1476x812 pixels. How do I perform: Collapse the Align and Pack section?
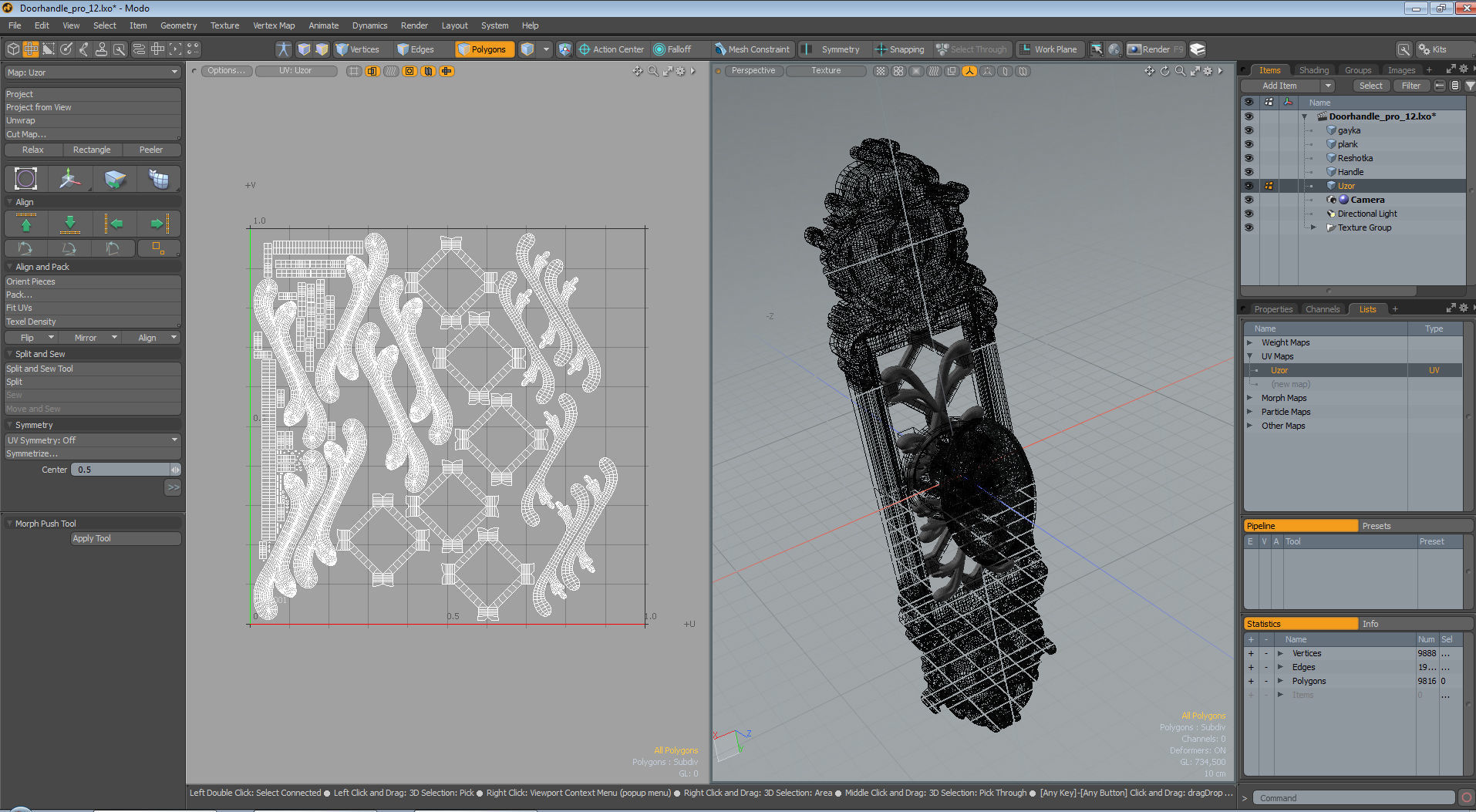click(x=10, y=267)
